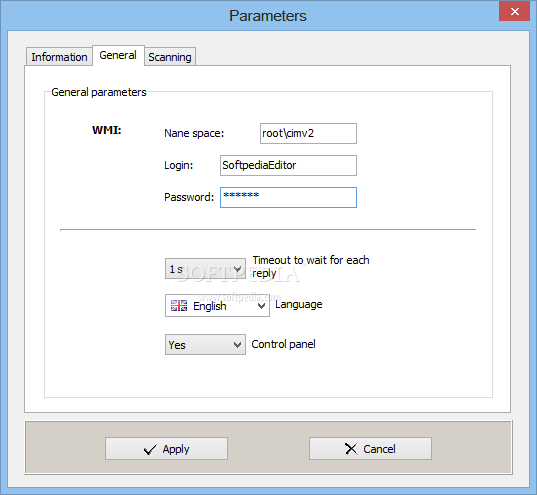
Task: Click the Apply button
Action: 166,449
